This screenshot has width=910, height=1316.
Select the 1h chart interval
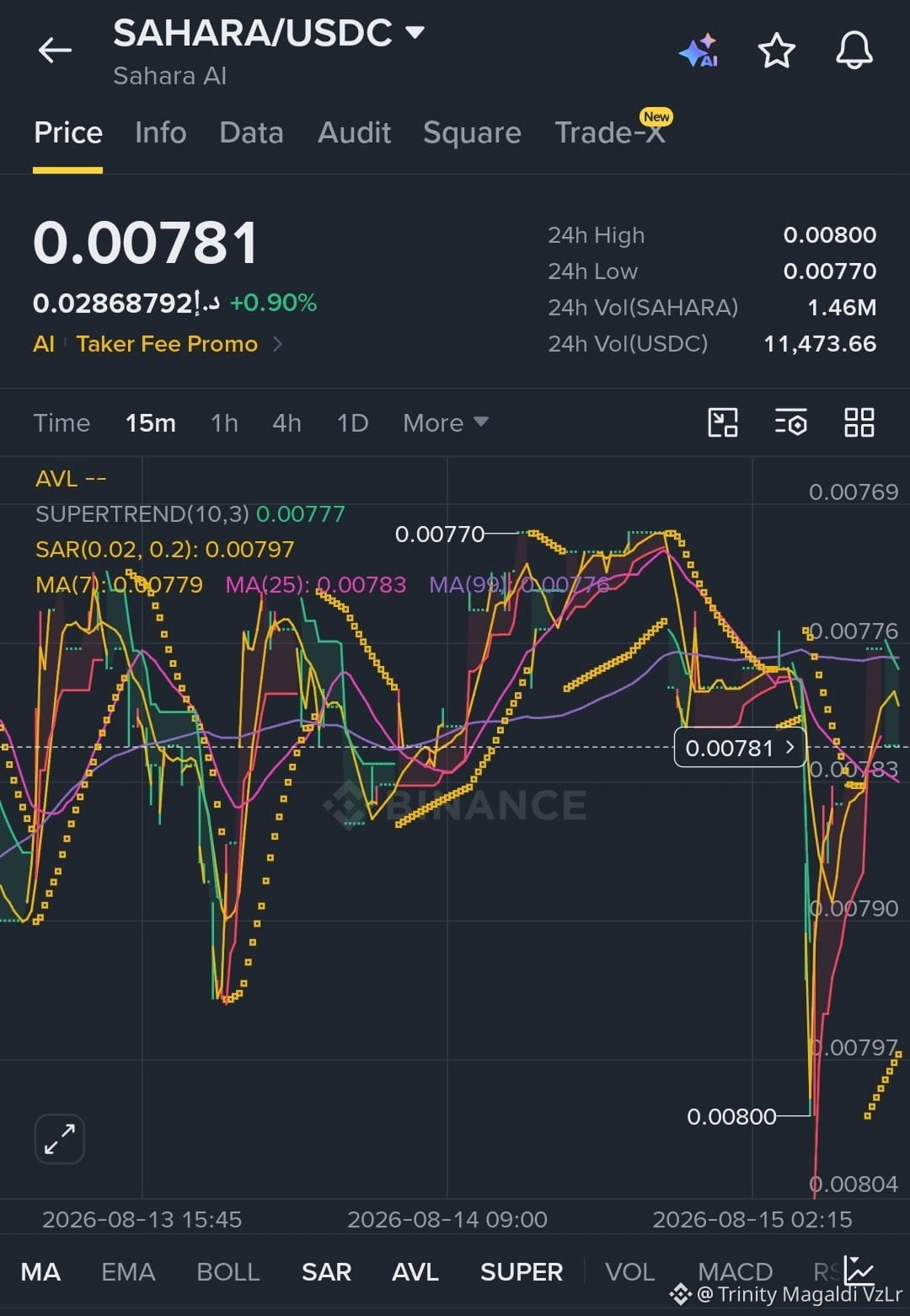pyautogui.click(x=224, y=422)
